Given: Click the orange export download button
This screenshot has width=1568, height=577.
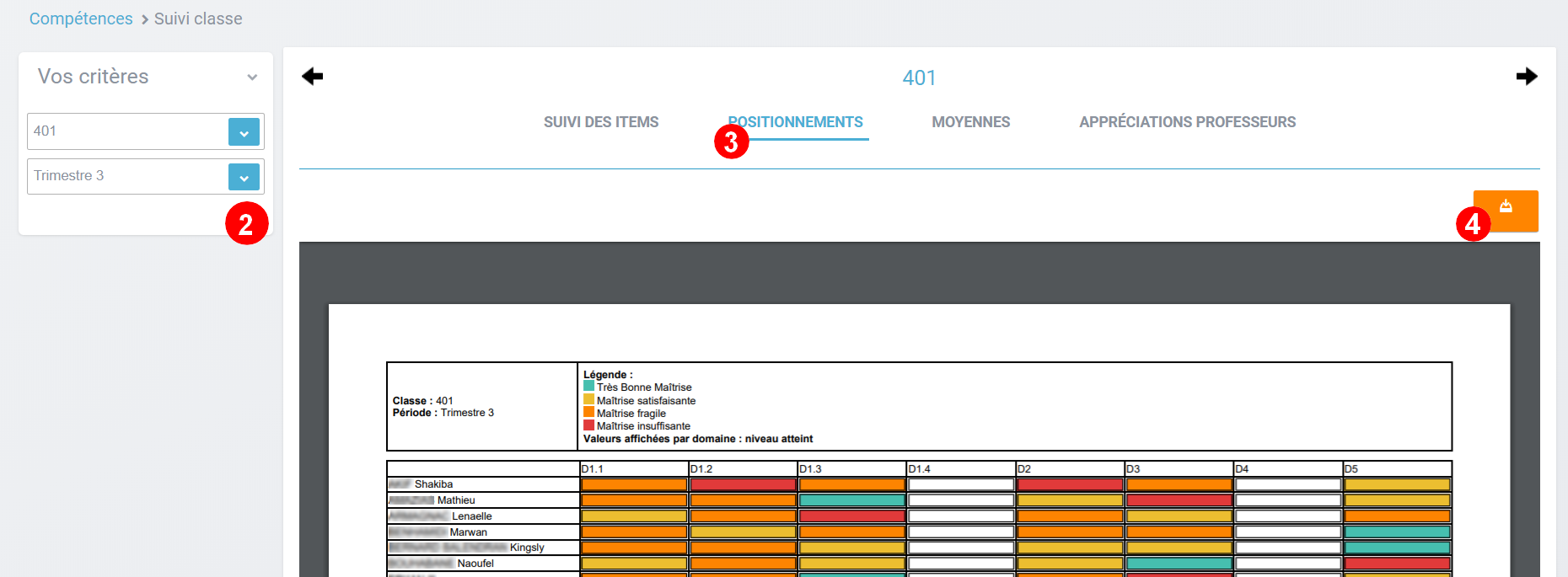Looking at the screenshot, I should [x=1506, y=210].
